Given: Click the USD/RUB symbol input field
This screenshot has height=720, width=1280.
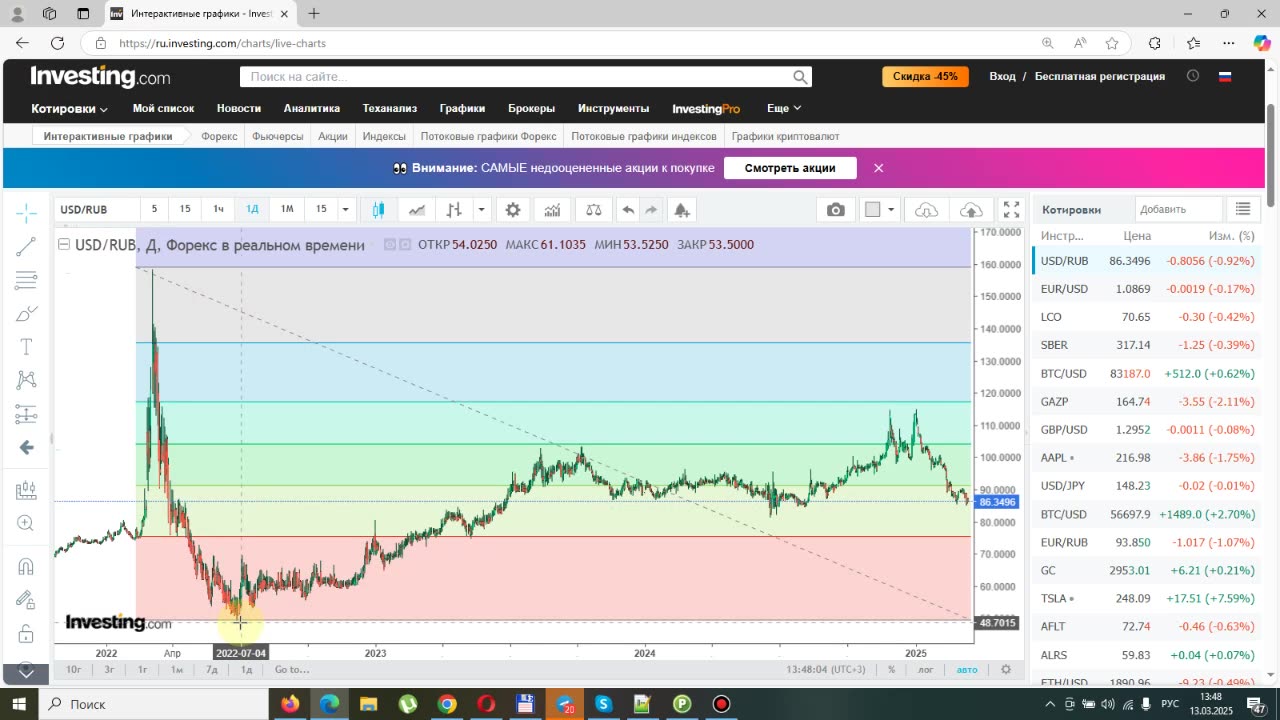Looking at the screenshot, I should tap(97, 209).
